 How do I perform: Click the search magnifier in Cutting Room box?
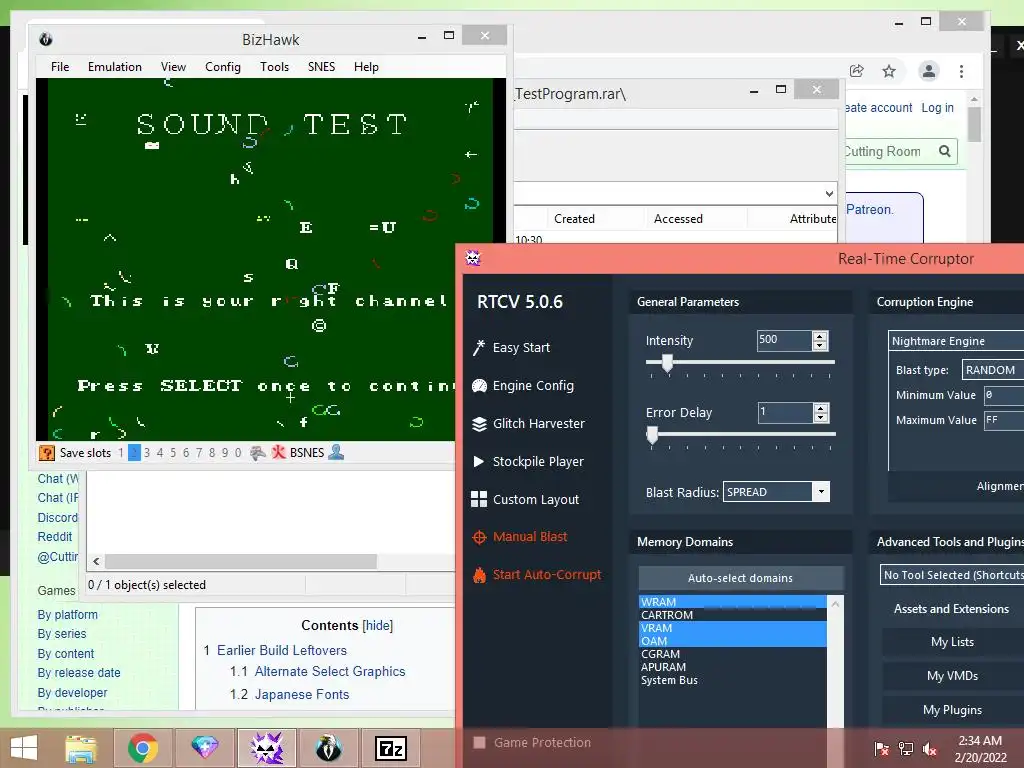point(944,152)
